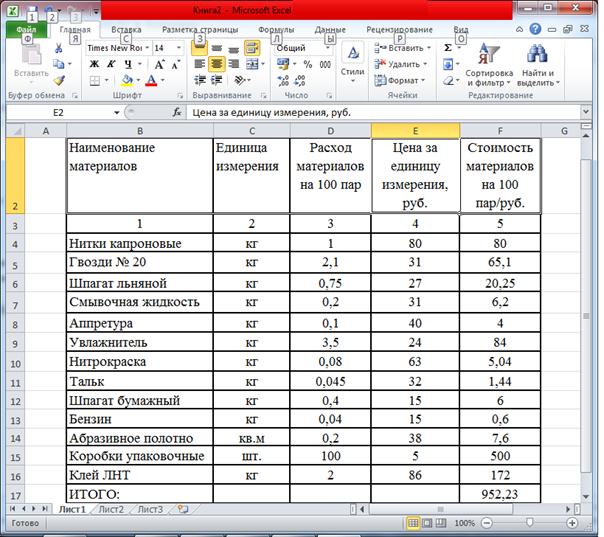Open Find and Select (Найти и выделить)
The height and width of the screenshot is (537, 604).
click(538, 65)
